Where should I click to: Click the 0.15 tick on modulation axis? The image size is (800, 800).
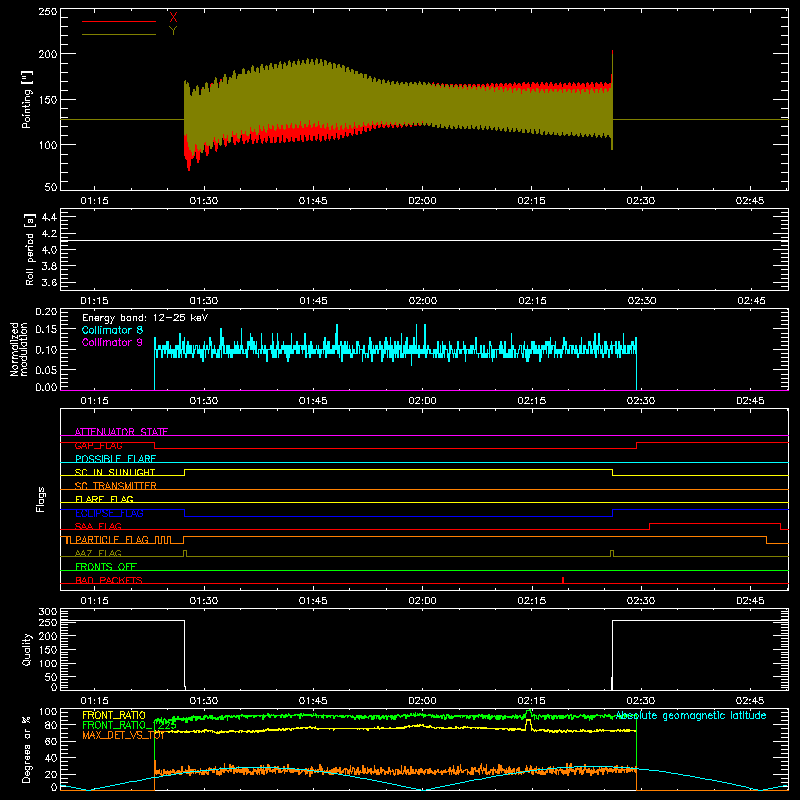[46, 330]
